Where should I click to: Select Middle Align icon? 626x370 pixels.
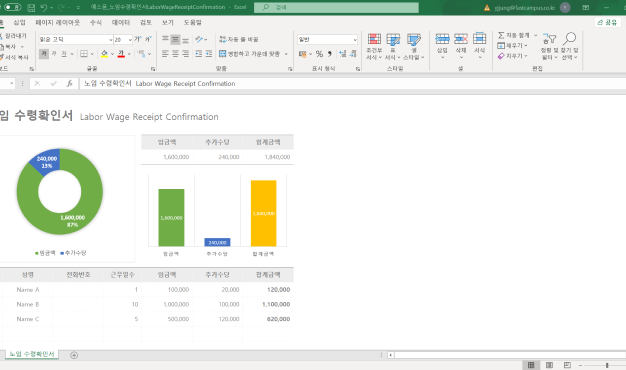[x=175, y=39]
